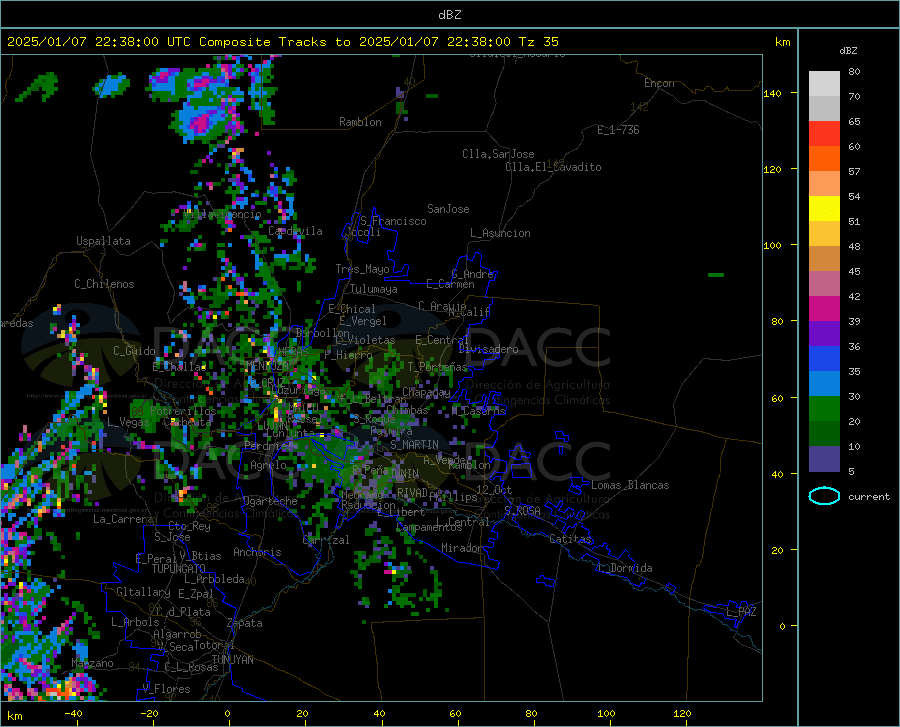900x727 pixels.
Task: Click the cyan 'current' ellipse legend icon
Action: tap(824, 496)
